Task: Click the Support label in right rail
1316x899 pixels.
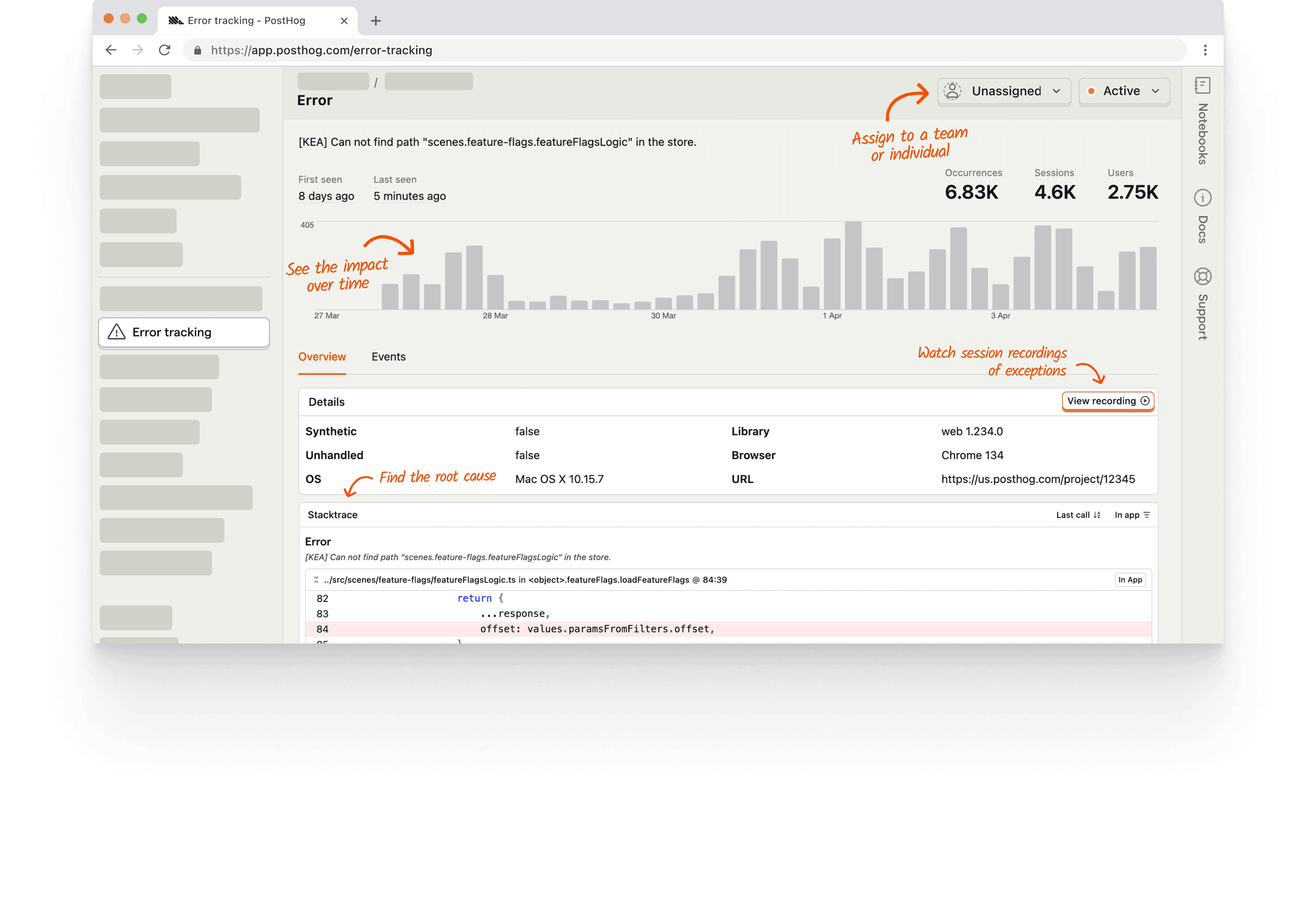Action: click(1202, 317)
